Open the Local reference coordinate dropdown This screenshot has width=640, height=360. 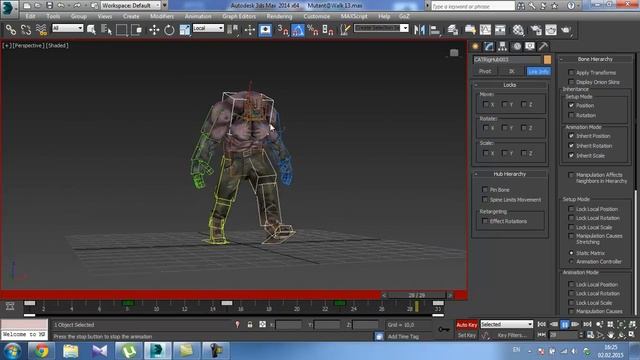pyautogui.click(x=208, y=28)
